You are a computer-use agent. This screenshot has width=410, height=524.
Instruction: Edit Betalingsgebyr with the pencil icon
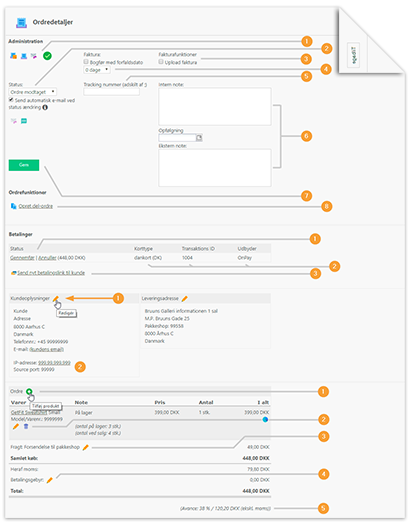pyautogui.click(x=49, y=480)
